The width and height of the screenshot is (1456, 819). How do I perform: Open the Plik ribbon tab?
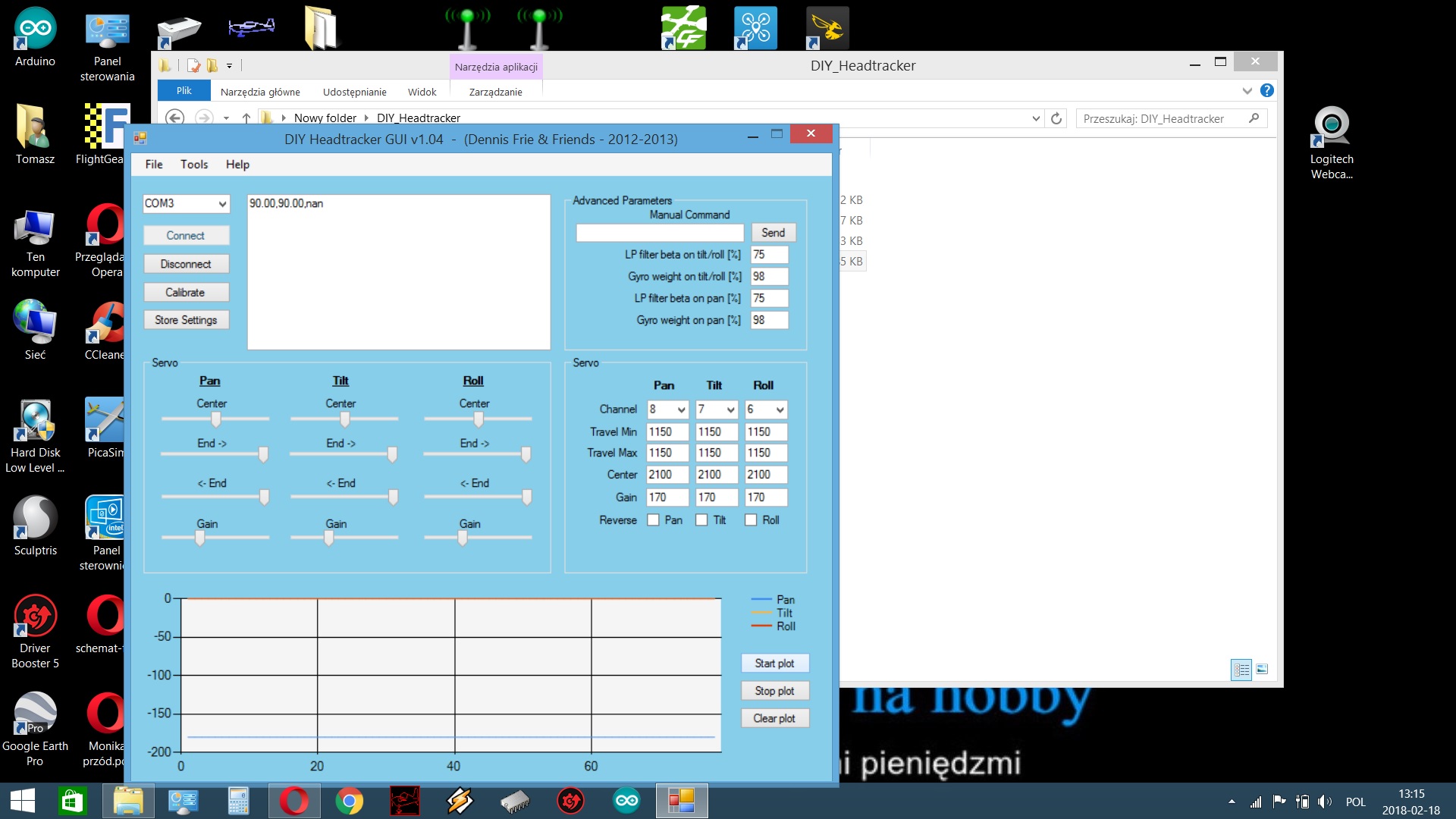click(184, 91)
